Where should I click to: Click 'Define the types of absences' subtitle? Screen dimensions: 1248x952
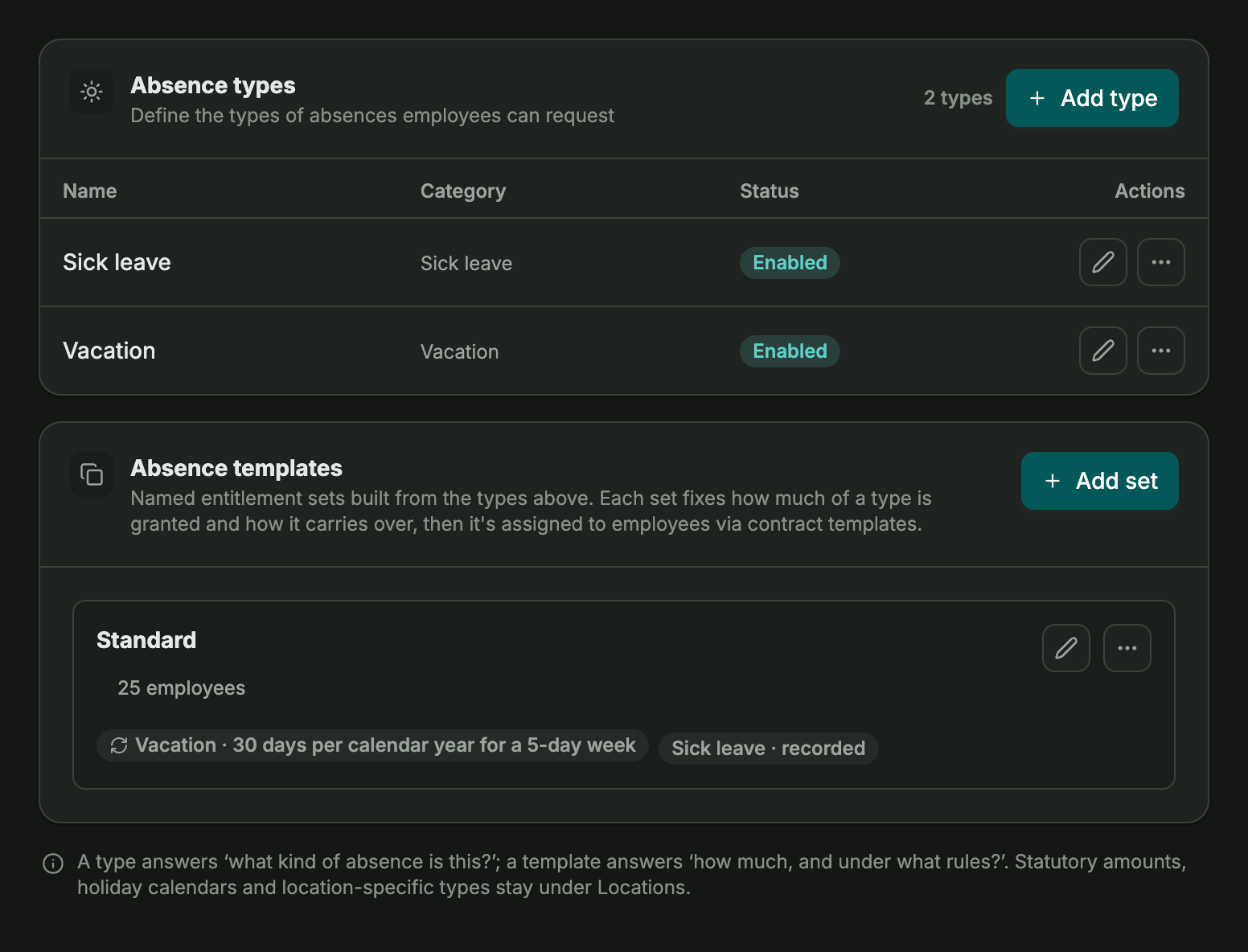pos(372,116)
